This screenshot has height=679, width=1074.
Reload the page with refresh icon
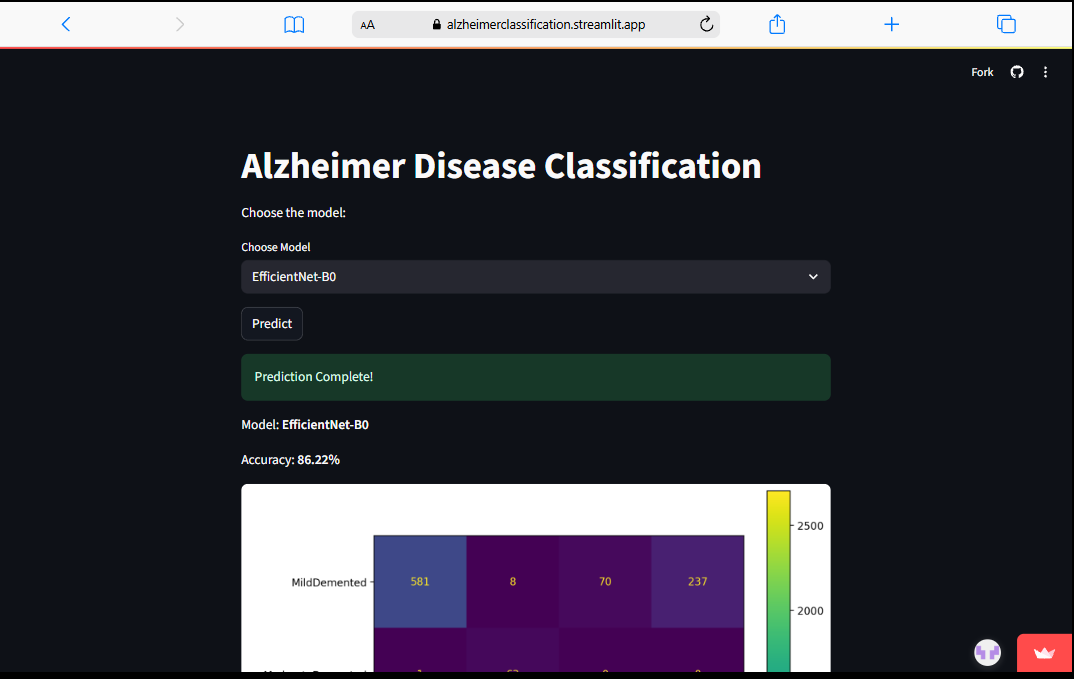click(706, 25)
